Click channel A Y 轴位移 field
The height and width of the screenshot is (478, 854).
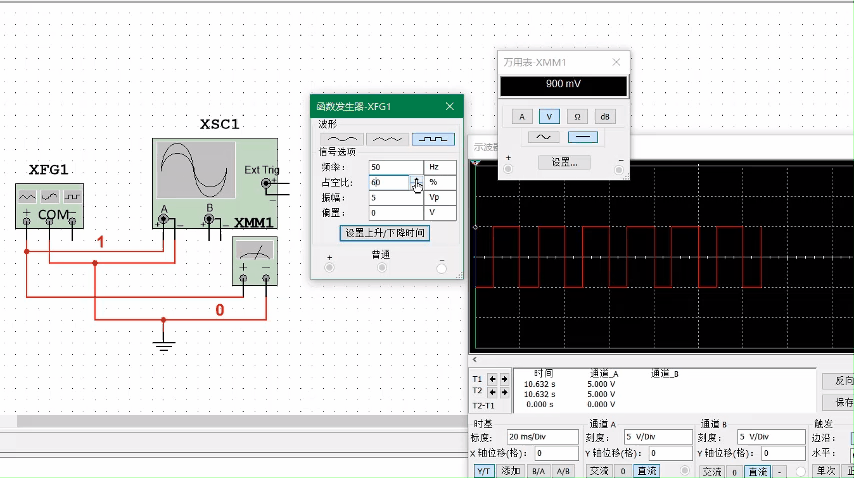[670, 453]
